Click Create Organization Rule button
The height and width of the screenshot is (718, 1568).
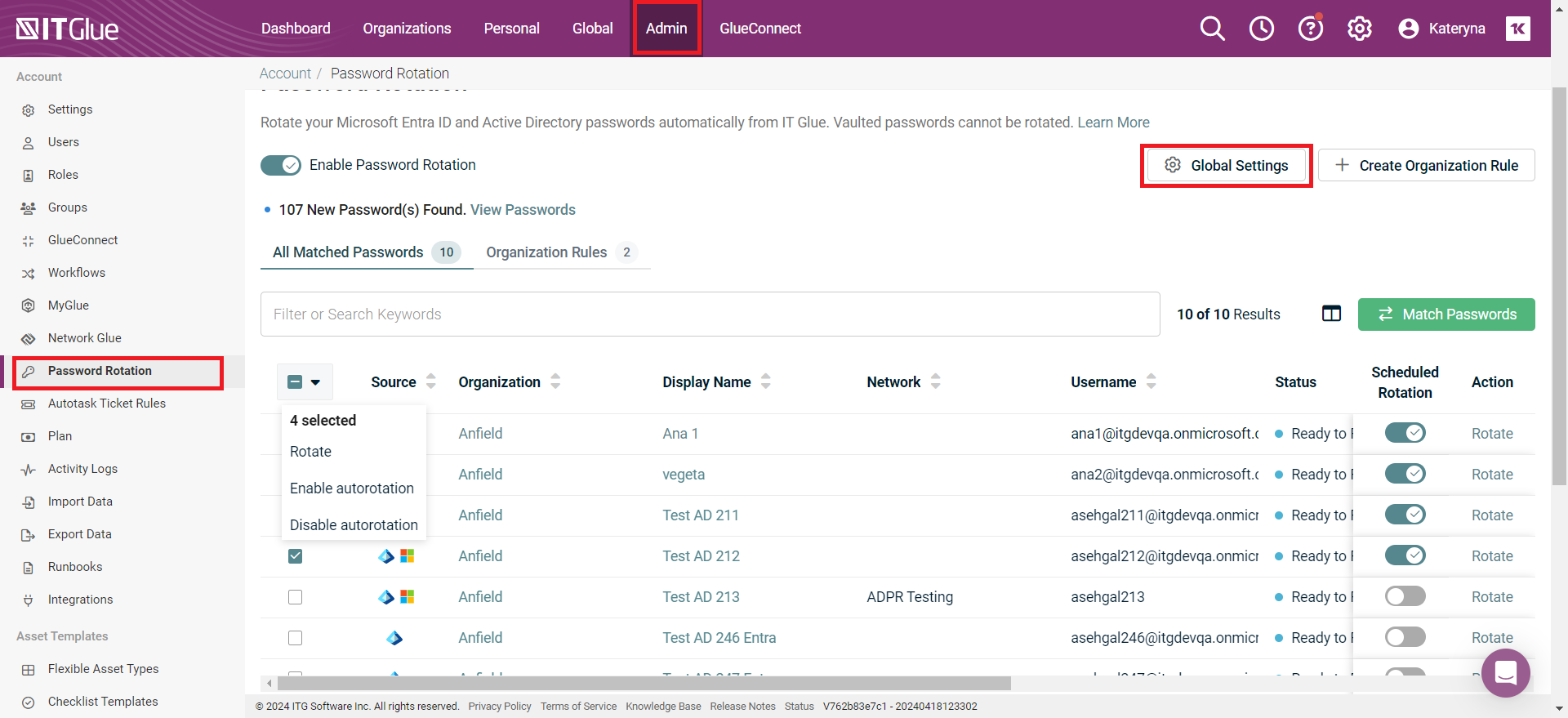[1426, 165]
